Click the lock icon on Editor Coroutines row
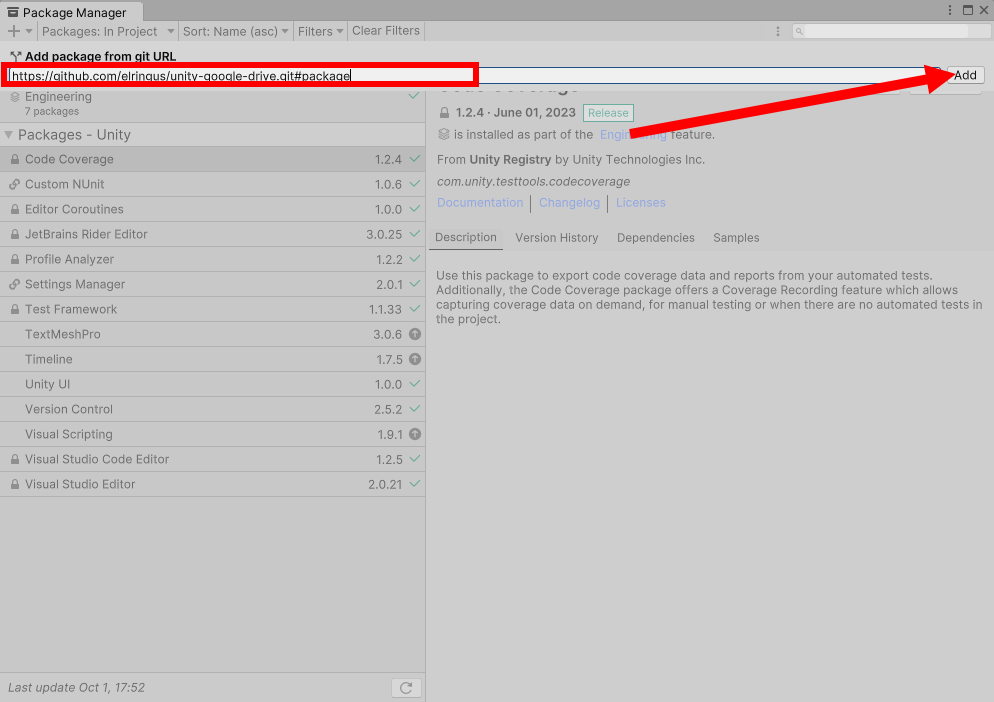994x702 pixels. pos(15,209)
